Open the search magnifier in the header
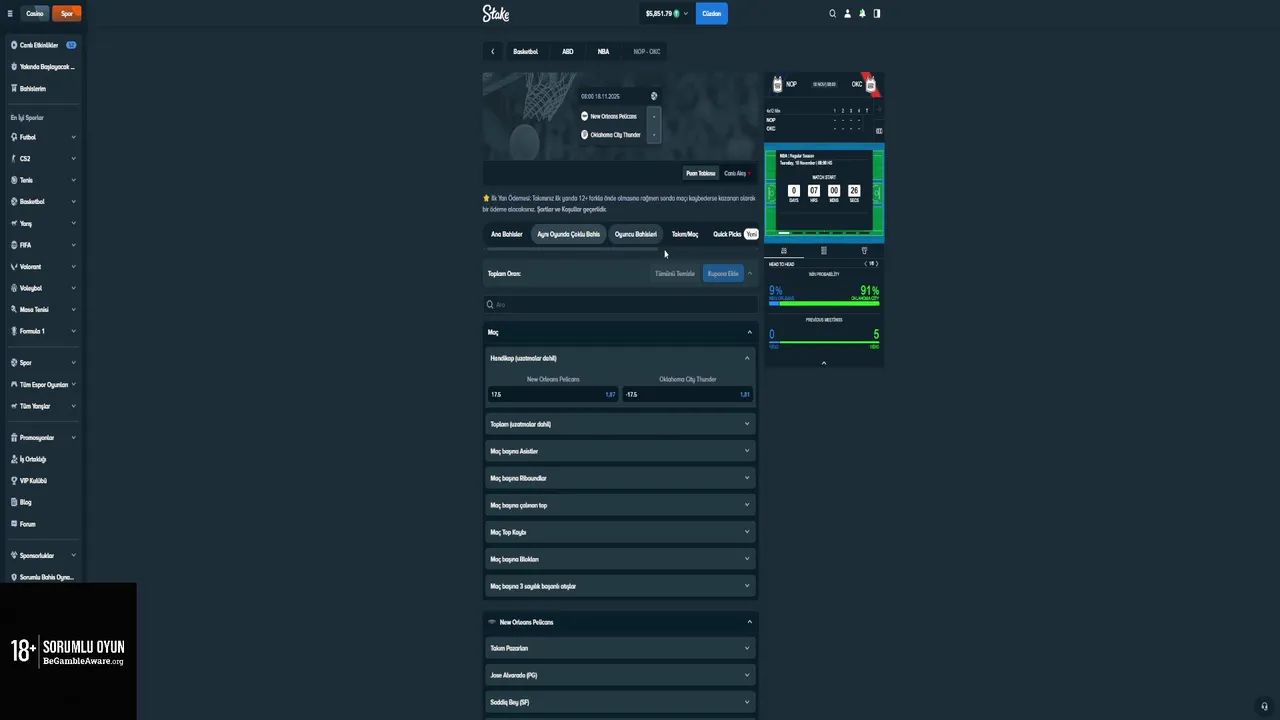Viewport: 1280px width, 720px height. (x=832, y=14)
